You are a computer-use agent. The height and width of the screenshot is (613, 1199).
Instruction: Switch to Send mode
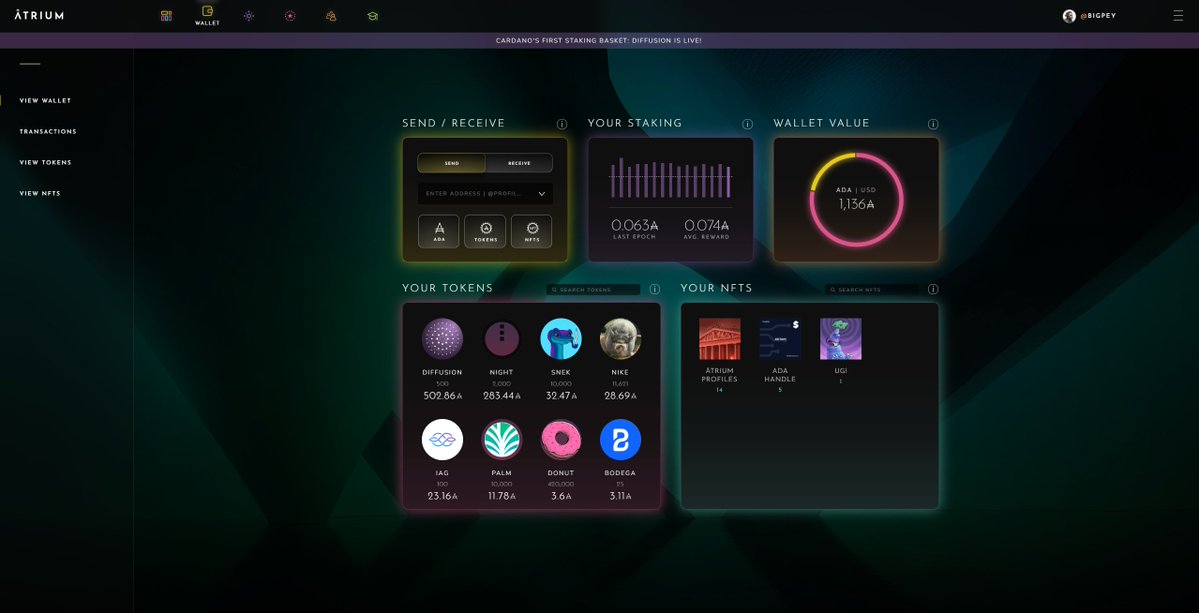(x=451, y=163)
